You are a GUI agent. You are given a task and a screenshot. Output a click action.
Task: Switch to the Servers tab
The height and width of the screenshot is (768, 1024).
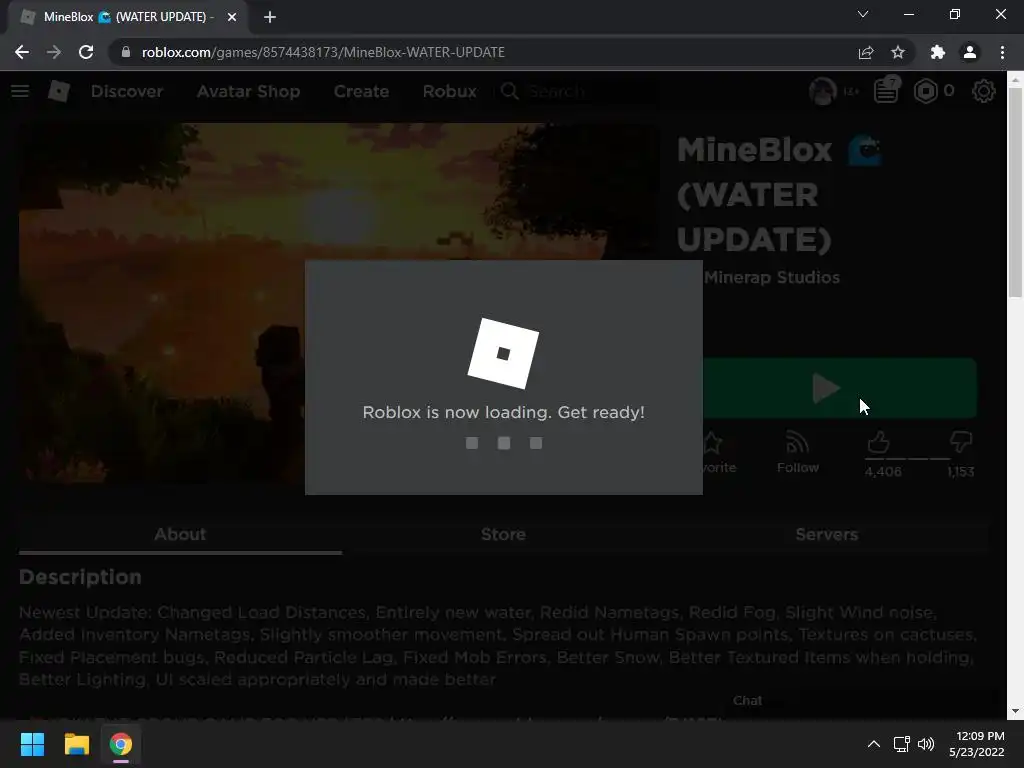click(827, 534)
